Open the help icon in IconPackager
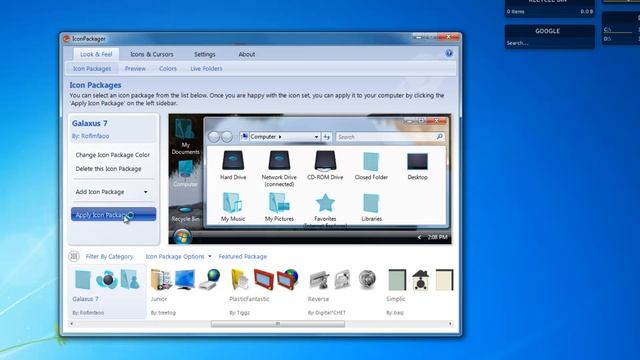 coord(449,53)
